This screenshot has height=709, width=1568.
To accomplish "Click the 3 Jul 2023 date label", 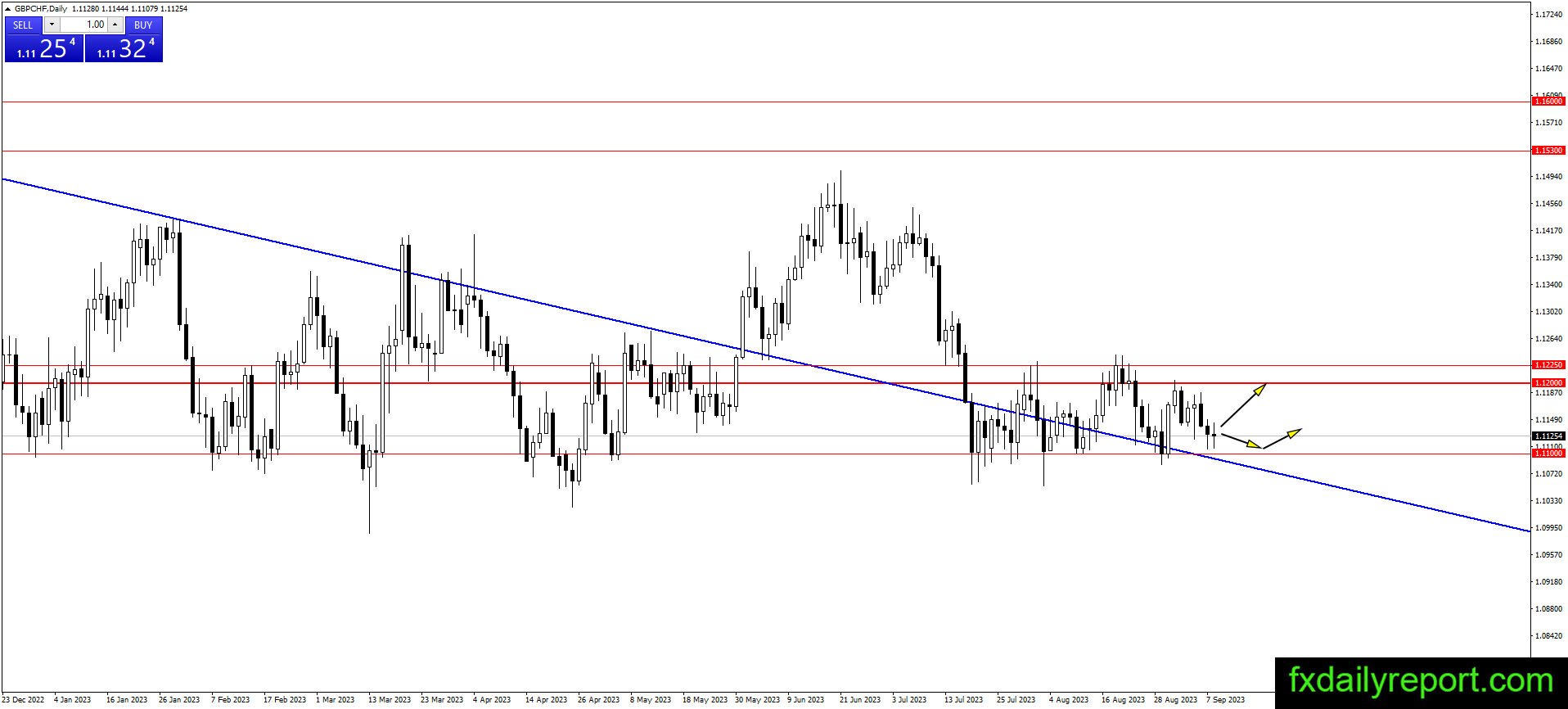I will pos(909,700).
